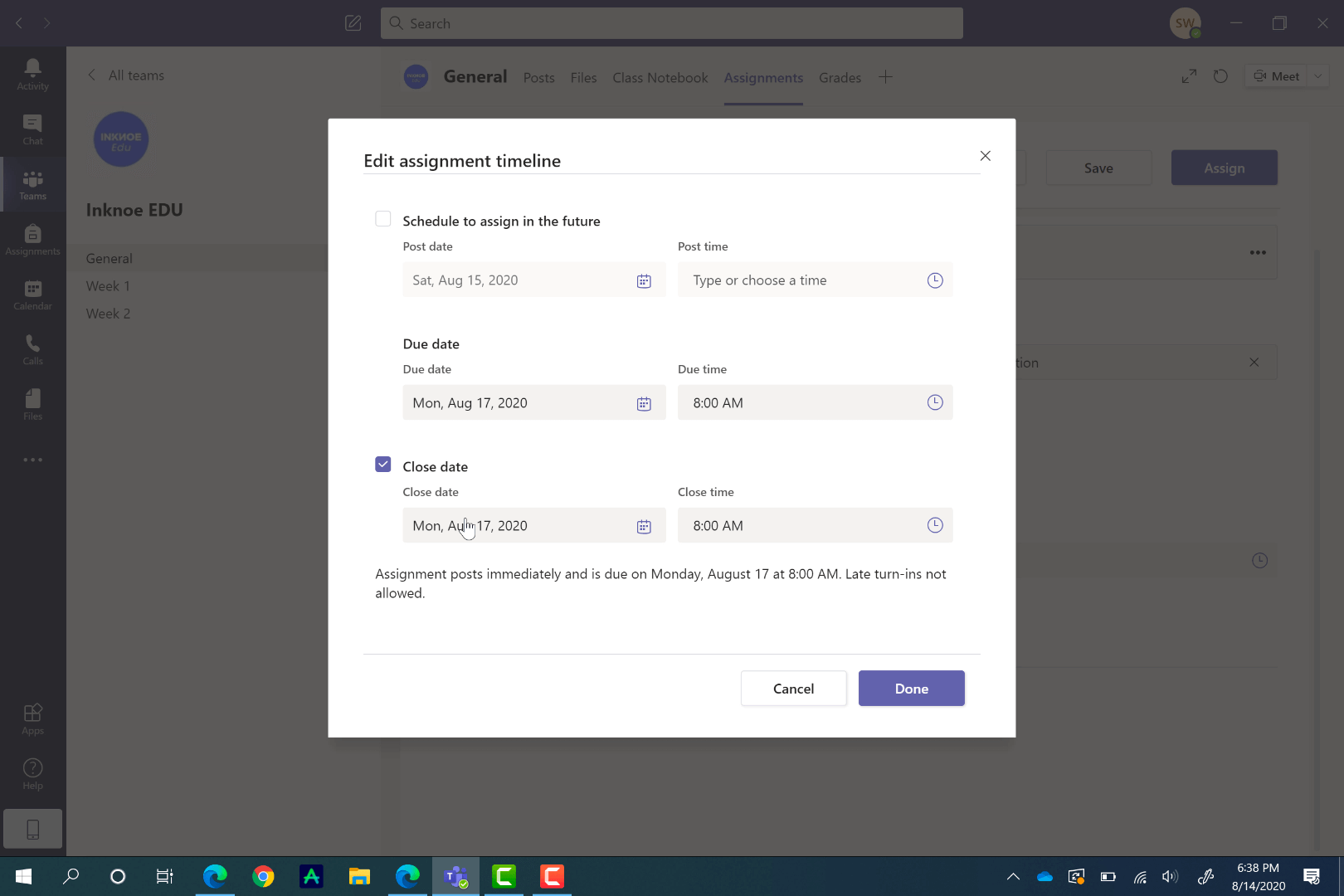Viewport: 1344px width, 896px height.
Task: Click inside the Teams search bar
Action: tap(672, 23)
